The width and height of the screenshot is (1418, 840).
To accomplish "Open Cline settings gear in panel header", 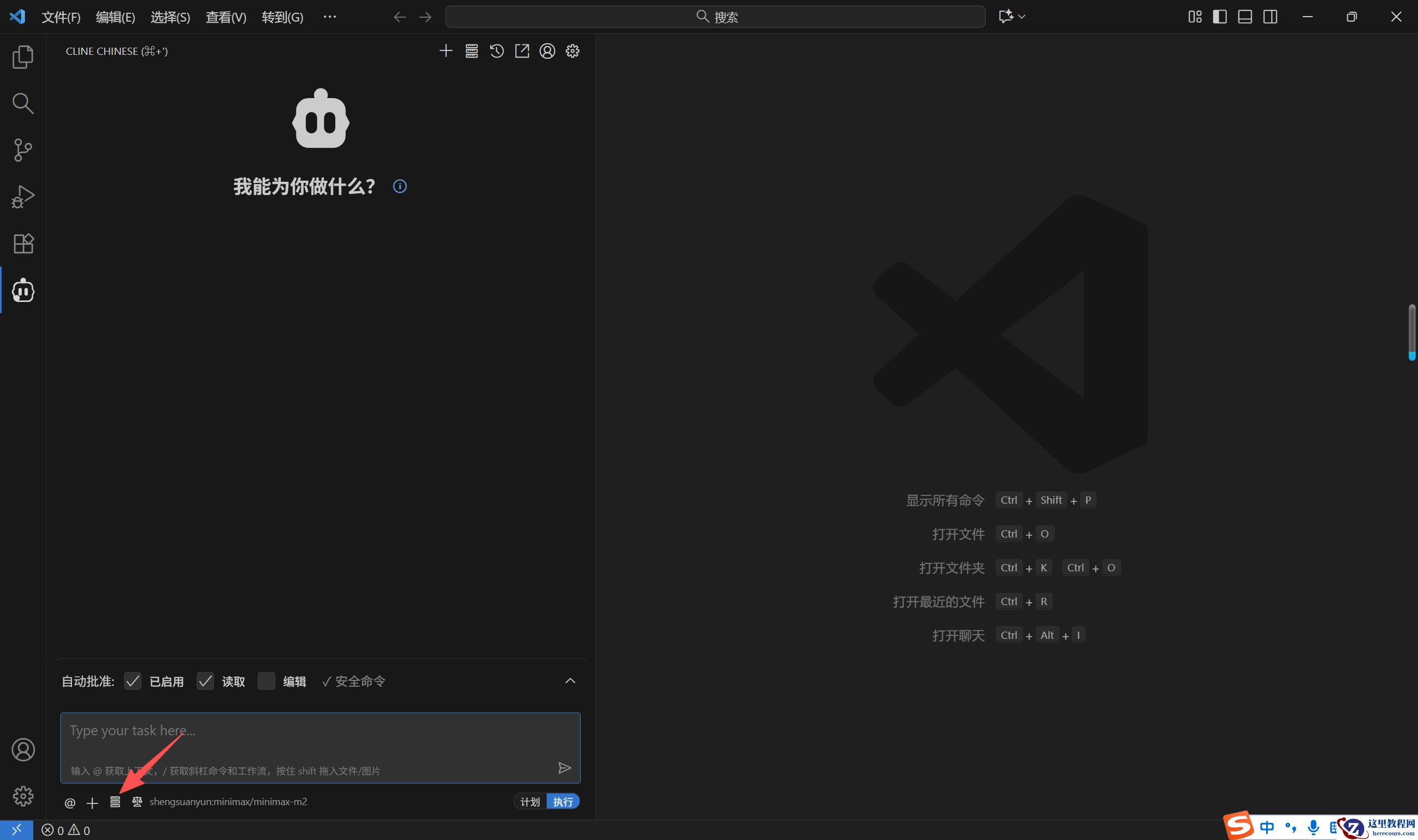I will [x=572, y=51].
